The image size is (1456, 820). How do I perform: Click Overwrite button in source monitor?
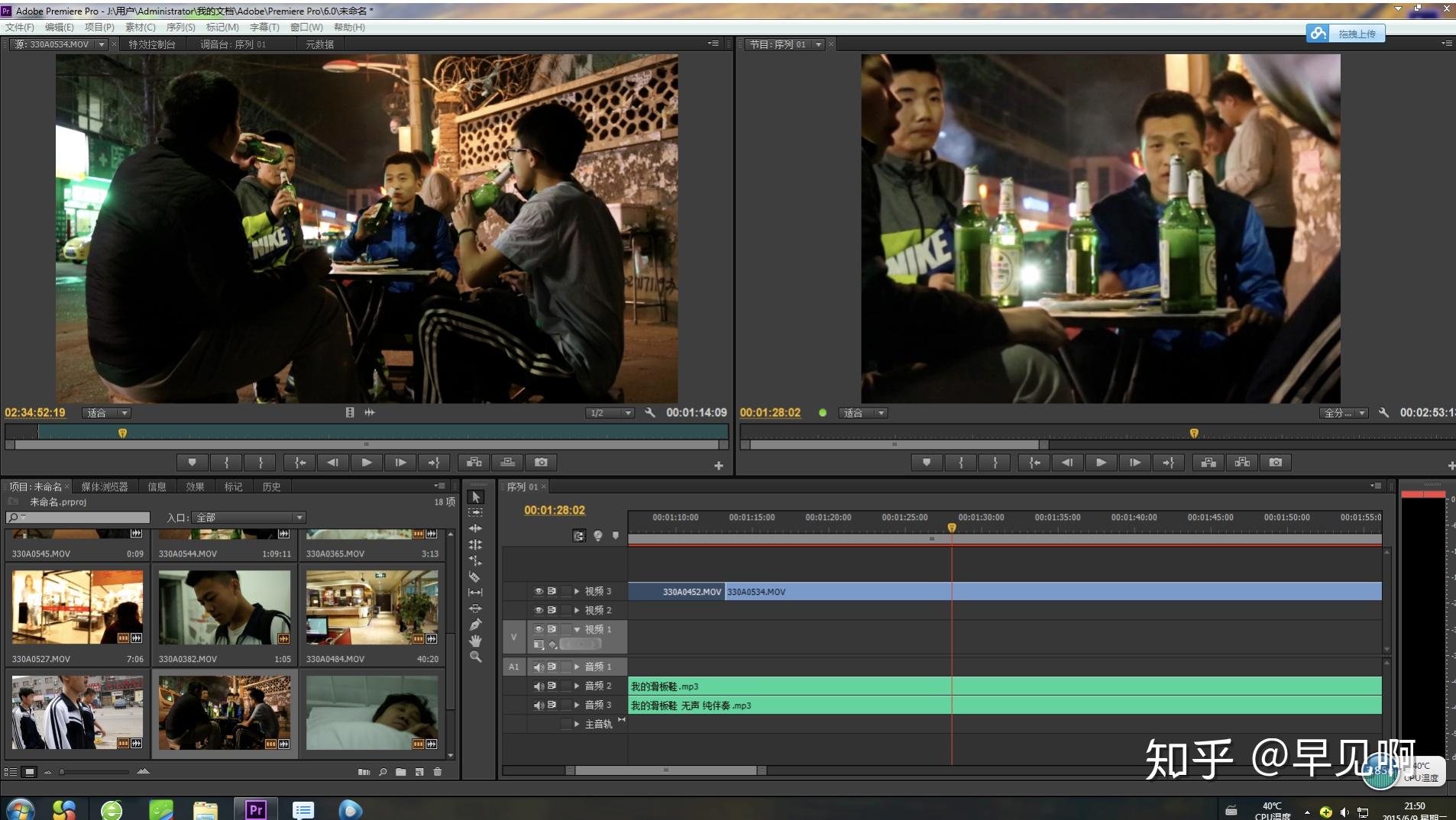pos(508,463)
